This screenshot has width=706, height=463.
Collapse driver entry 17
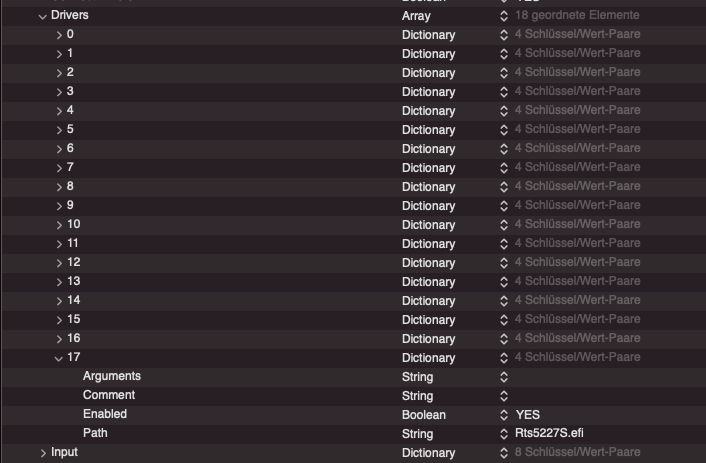(59, 358)
